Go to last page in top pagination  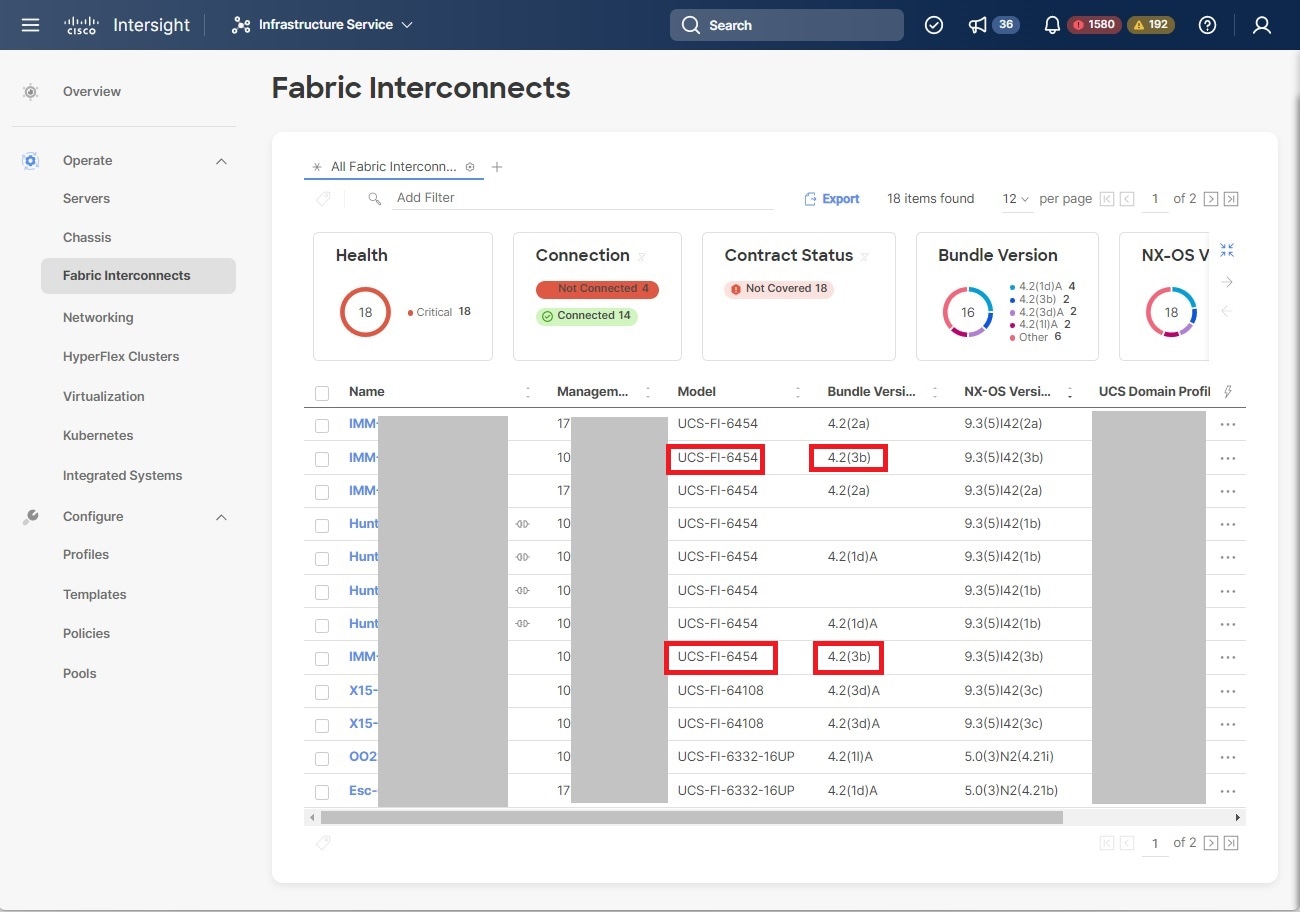(1231, 199)
